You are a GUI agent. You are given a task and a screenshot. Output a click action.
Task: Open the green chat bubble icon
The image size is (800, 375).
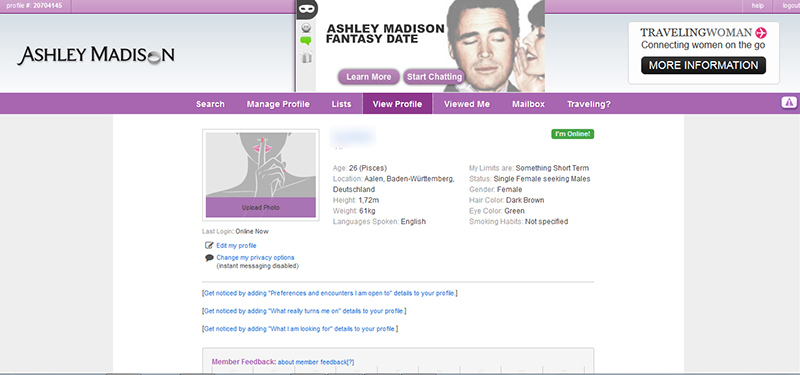pyautogui.click(x=306, y=41)
